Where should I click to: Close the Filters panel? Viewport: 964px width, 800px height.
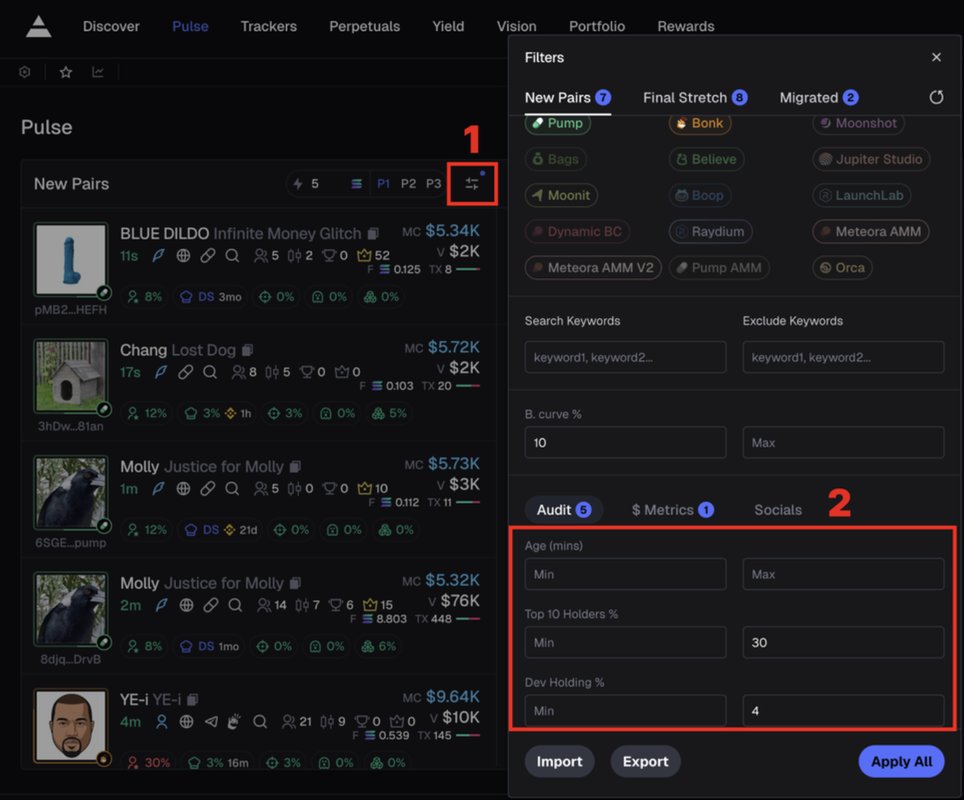[936, 57]
